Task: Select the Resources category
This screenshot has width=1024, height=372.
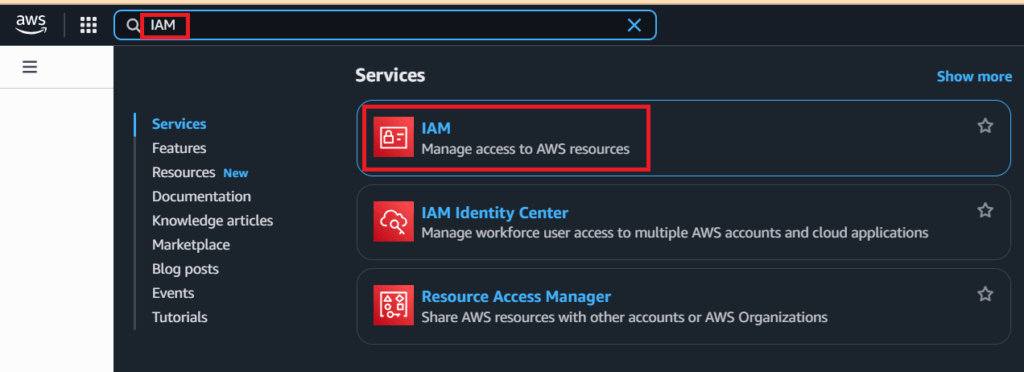Action: 184,172
